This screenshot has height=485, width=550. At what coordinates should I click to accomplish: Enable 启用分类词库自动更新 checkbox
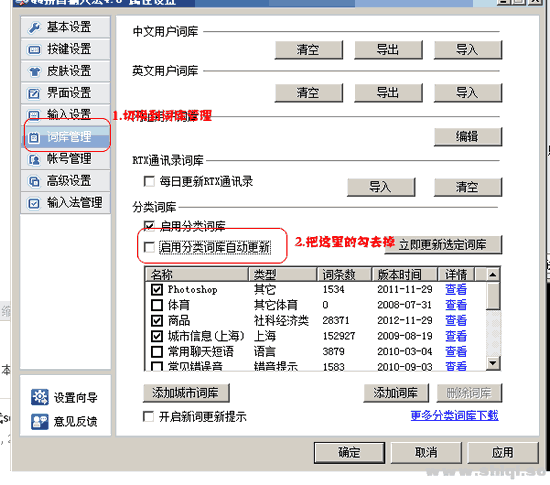pyautogui.click(x=149, y=247)
